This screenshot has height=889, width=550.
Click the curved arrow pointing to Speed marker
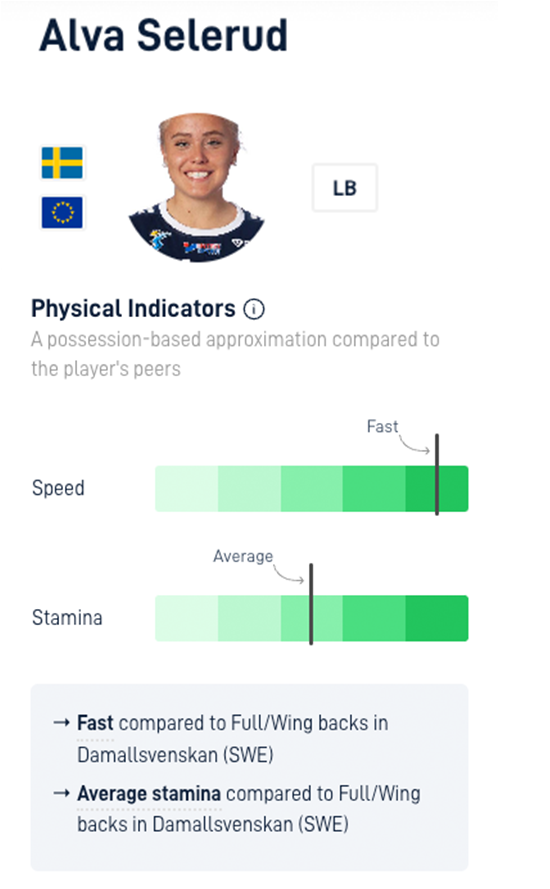coord(414,444)
